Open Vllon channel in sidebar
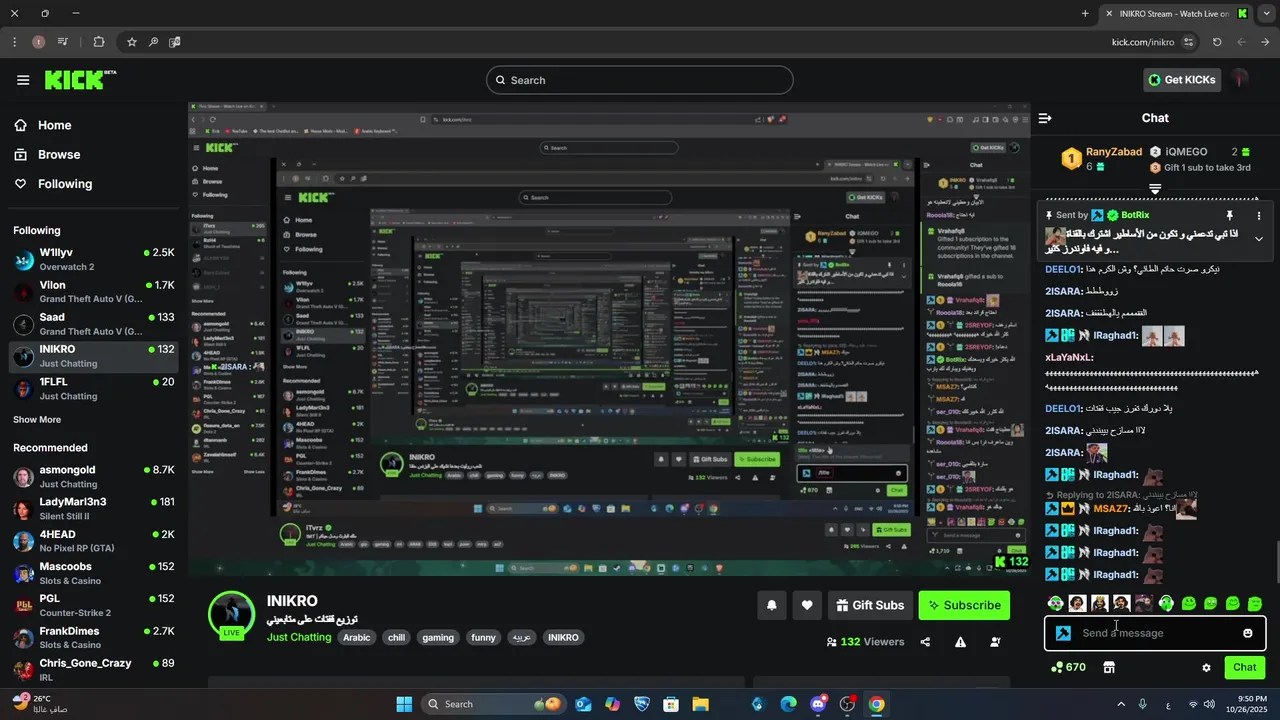The image size is (1280, 720). click(93, 292)
